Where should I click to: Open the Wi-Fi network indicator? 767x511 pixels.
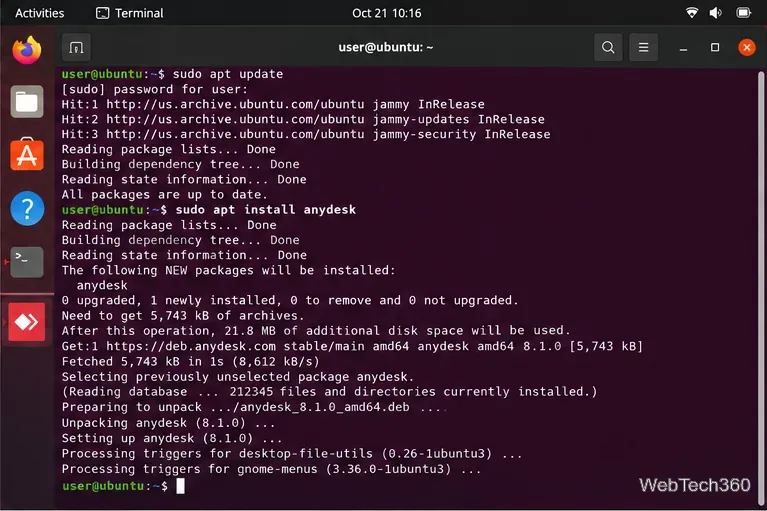692,13
